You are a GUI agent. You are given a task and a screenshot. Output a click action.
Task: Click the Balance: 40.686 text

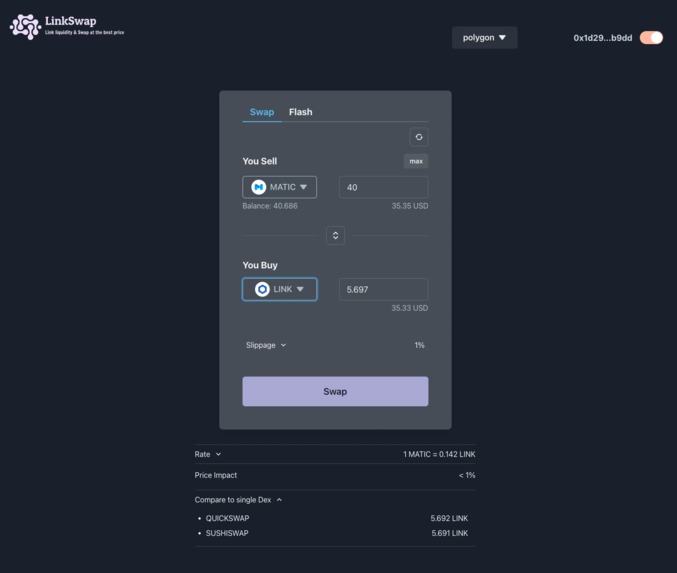(270, 206)
